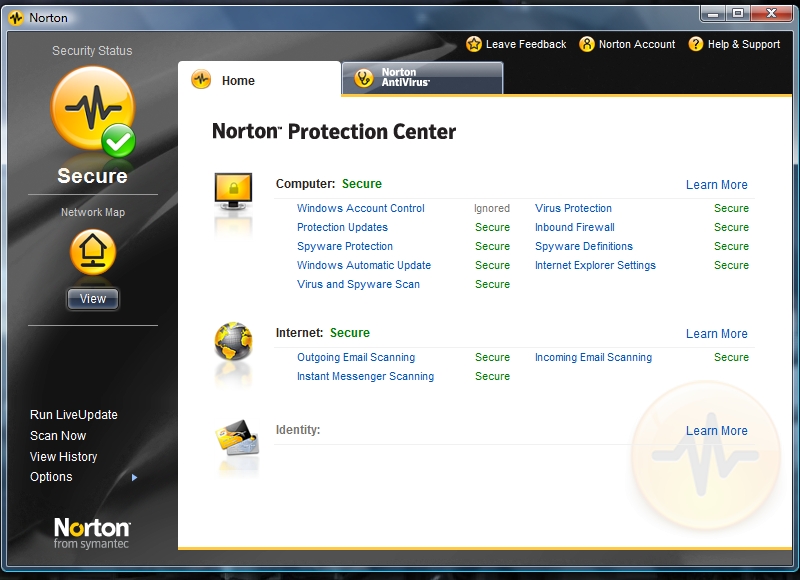
Task: Click the Help & Support question mark icon
Action: click(695, 44)
